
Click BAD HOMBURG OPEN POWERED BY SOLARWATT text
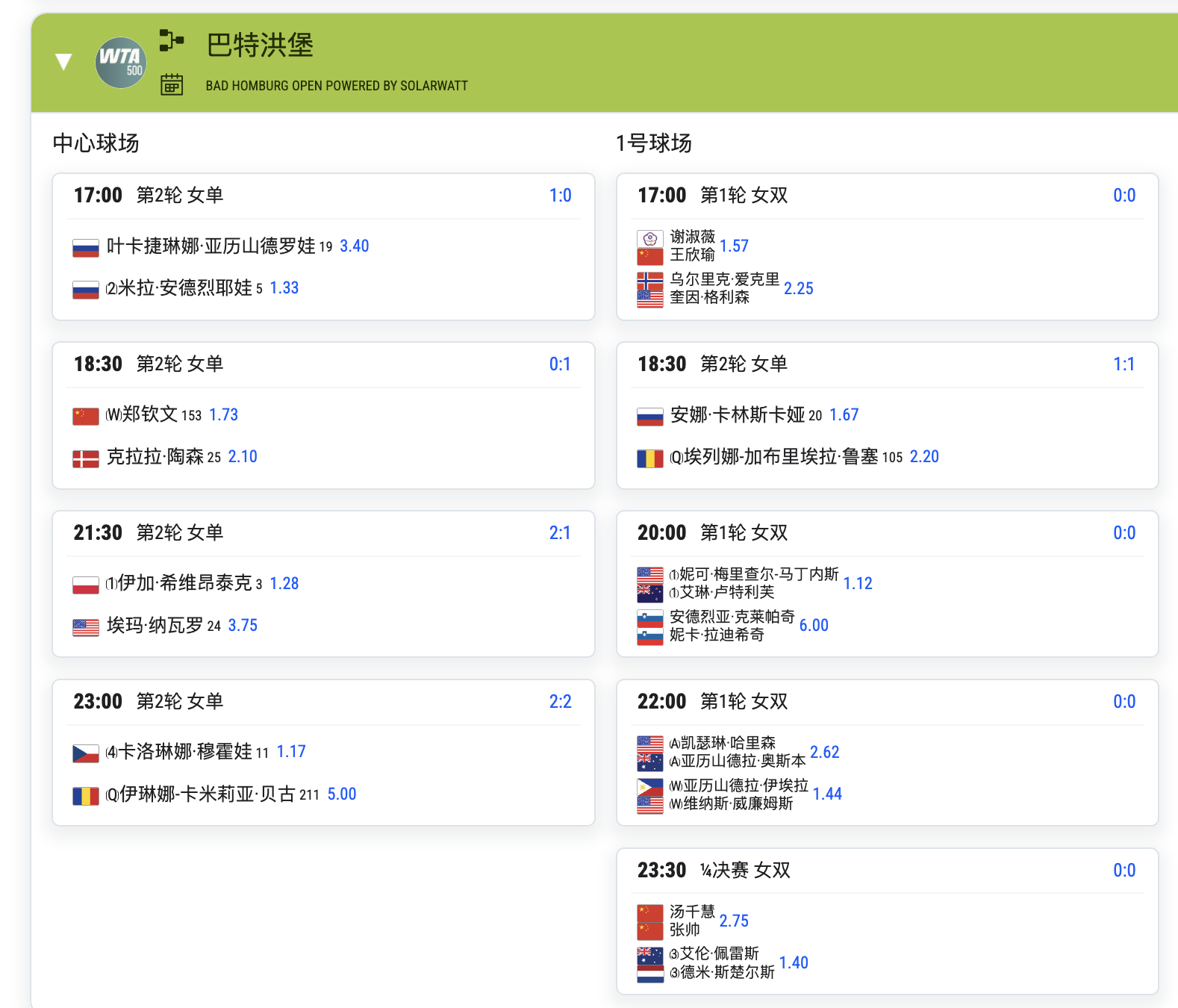(337, 86)
